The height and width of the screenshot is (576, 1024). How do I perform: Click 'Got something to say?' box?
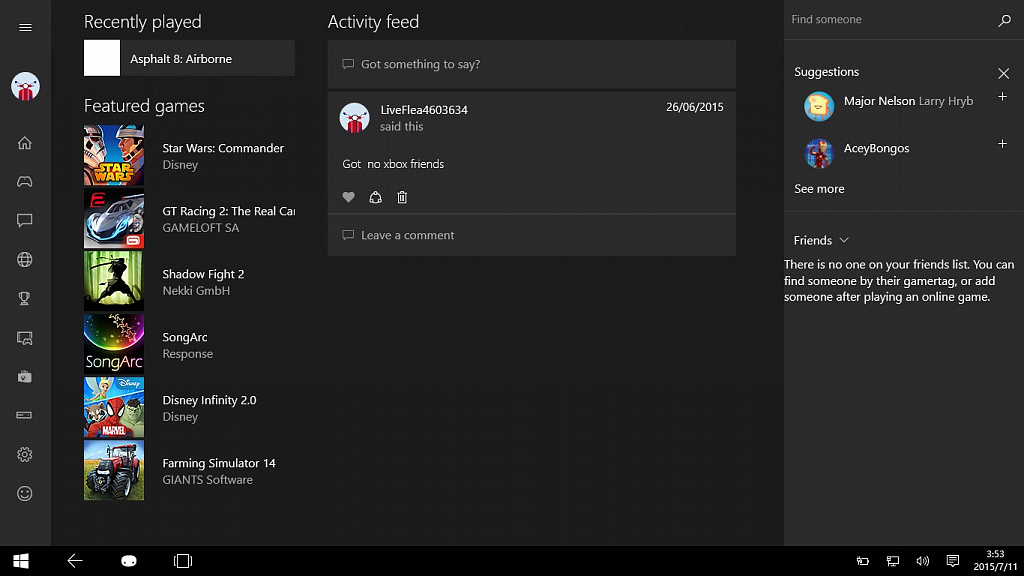click(x=532, y=64)
